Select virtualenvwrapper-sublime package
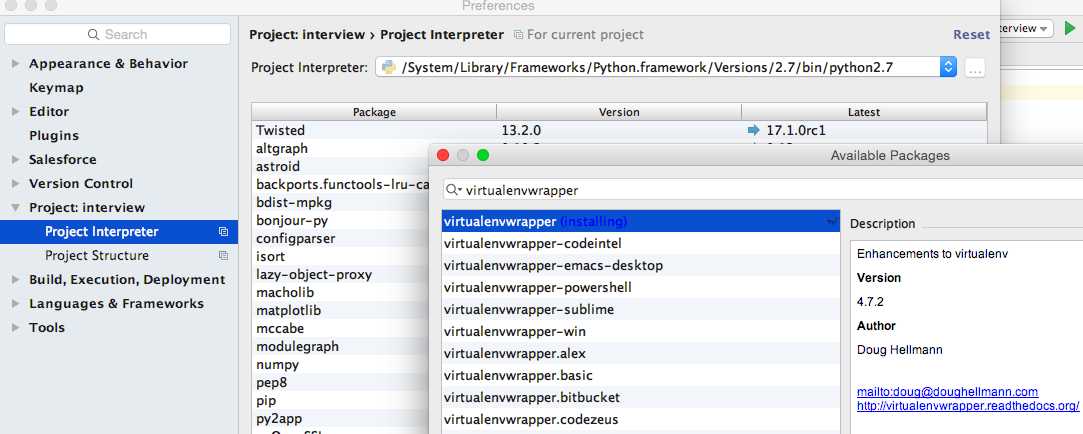This screenshot has height=434, width=1083. click(640, 310)
